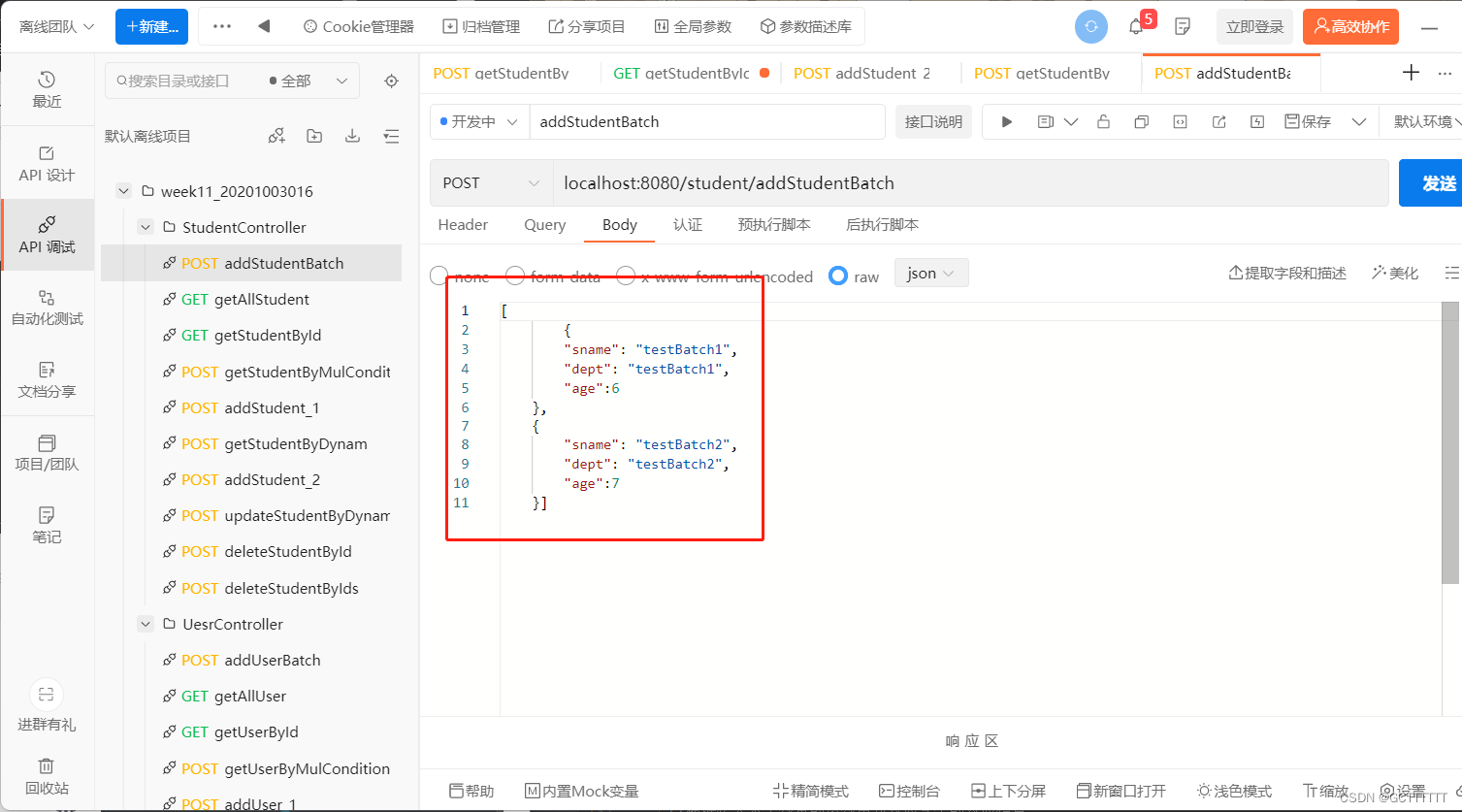Click the duplicate interface icon

pyautogui.click(x=1142, y=121)
